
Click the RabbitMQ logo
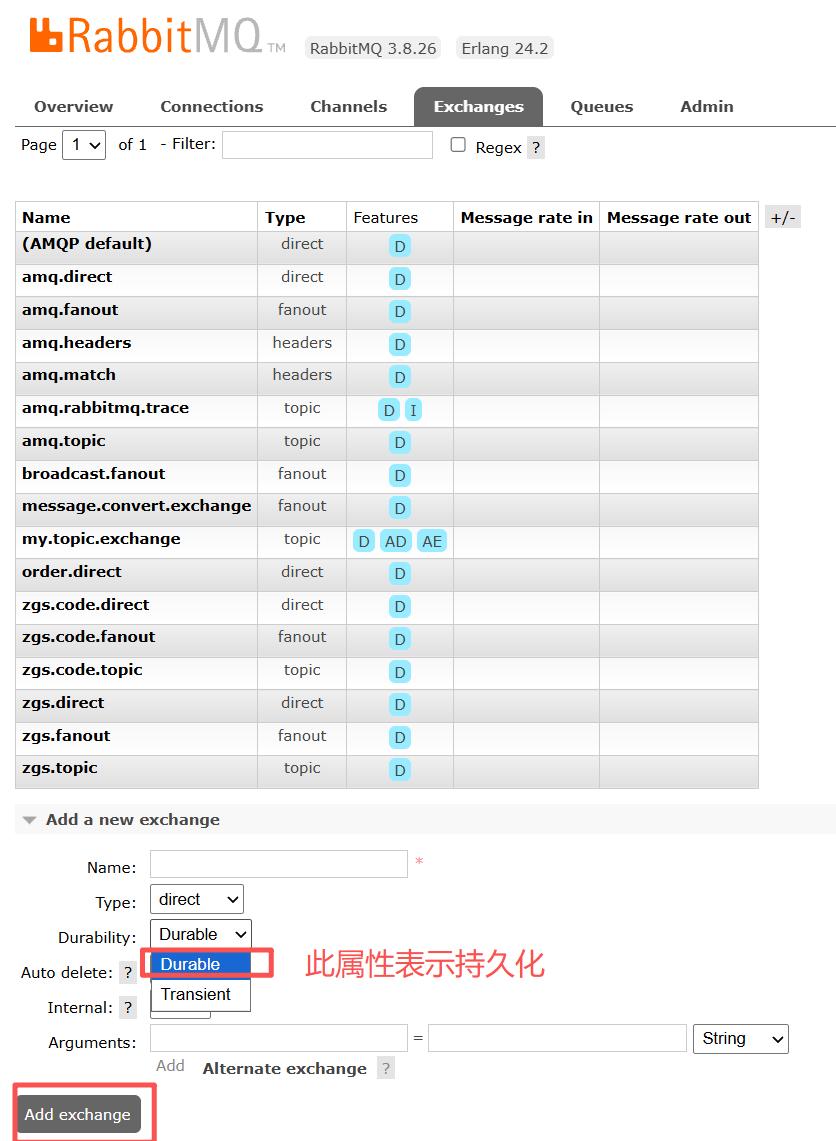tap(156, 36)
